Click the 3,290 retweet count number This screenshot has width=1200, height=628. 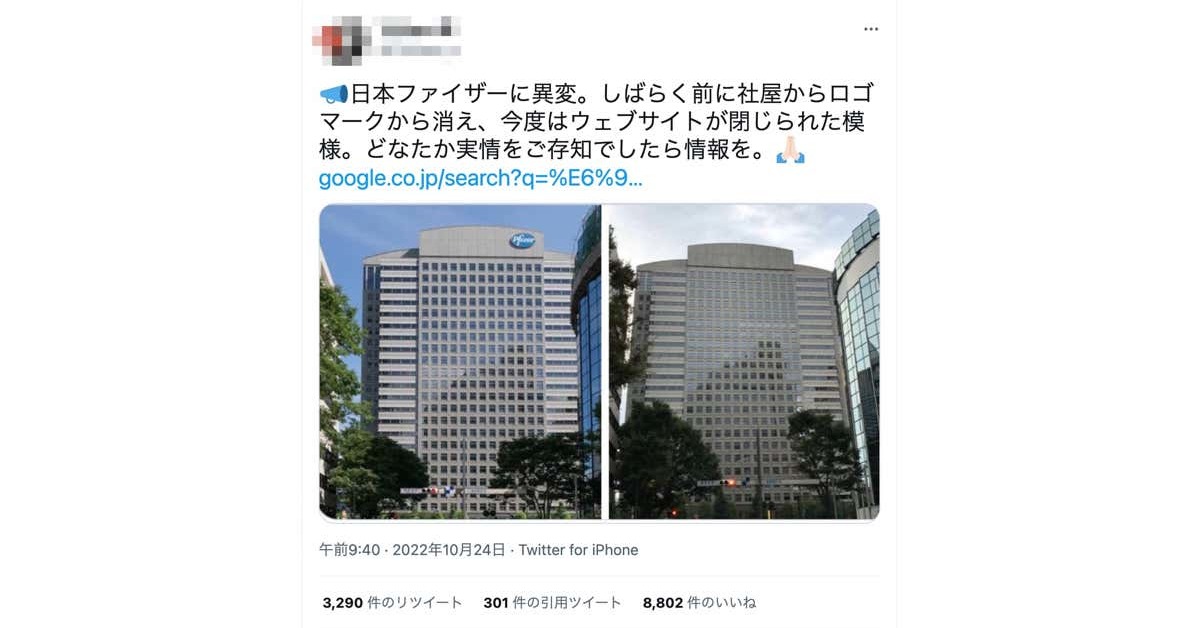(343, 603)
